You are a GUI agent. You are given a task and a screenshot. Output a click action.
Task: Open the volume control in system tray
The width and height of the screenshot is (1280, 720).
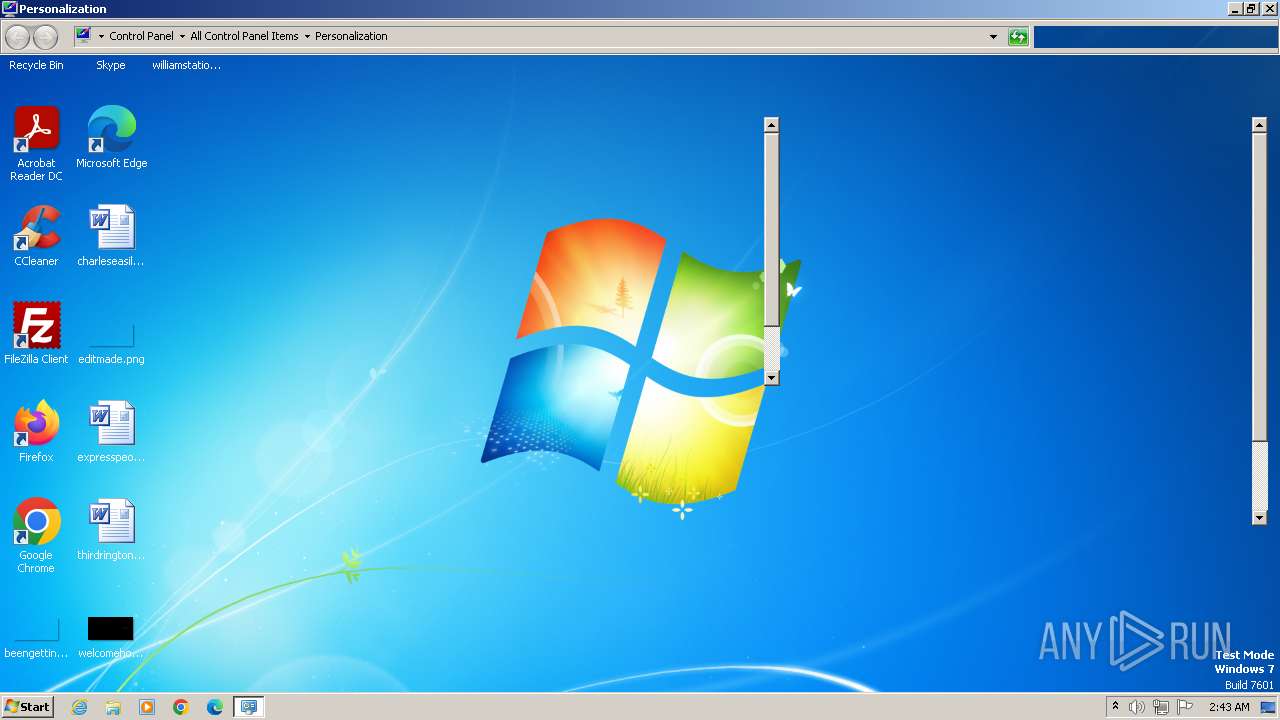(x=1136, y=707)
